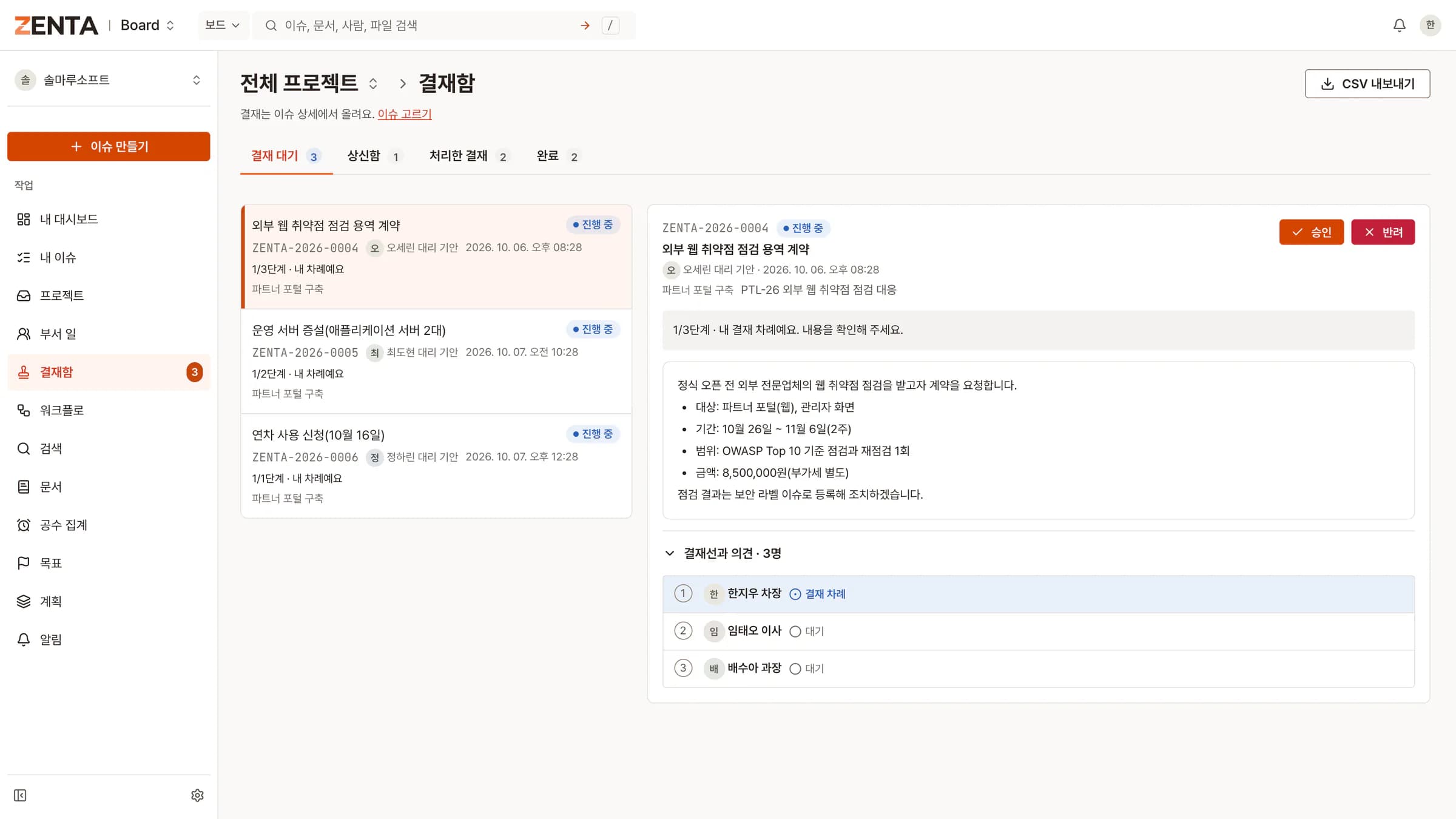This screenshot has width=1456, height=819.
Task: Click the ZENTA logo
Action: coord(56,25)
